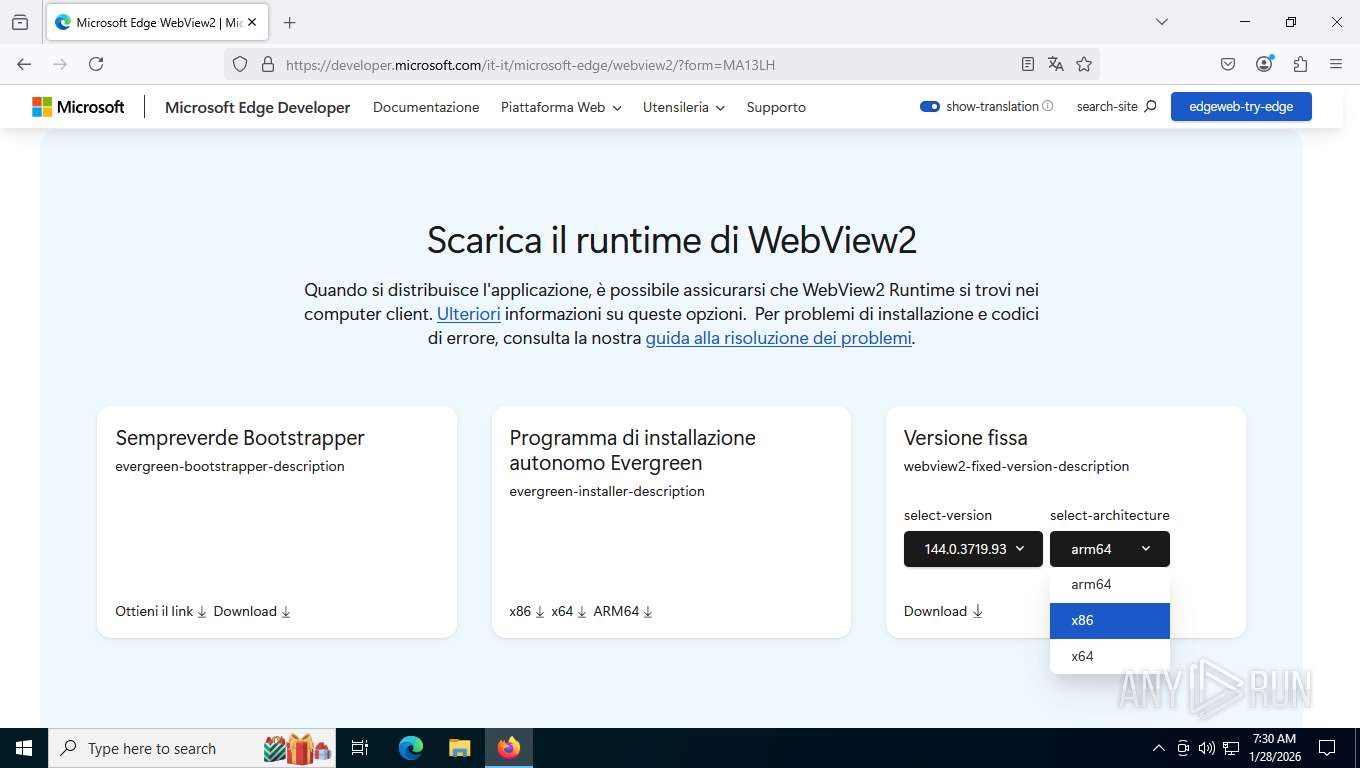Screen dimensions: 1360x768
Task: Open the translate page icon
Action: coord(1055,64)
